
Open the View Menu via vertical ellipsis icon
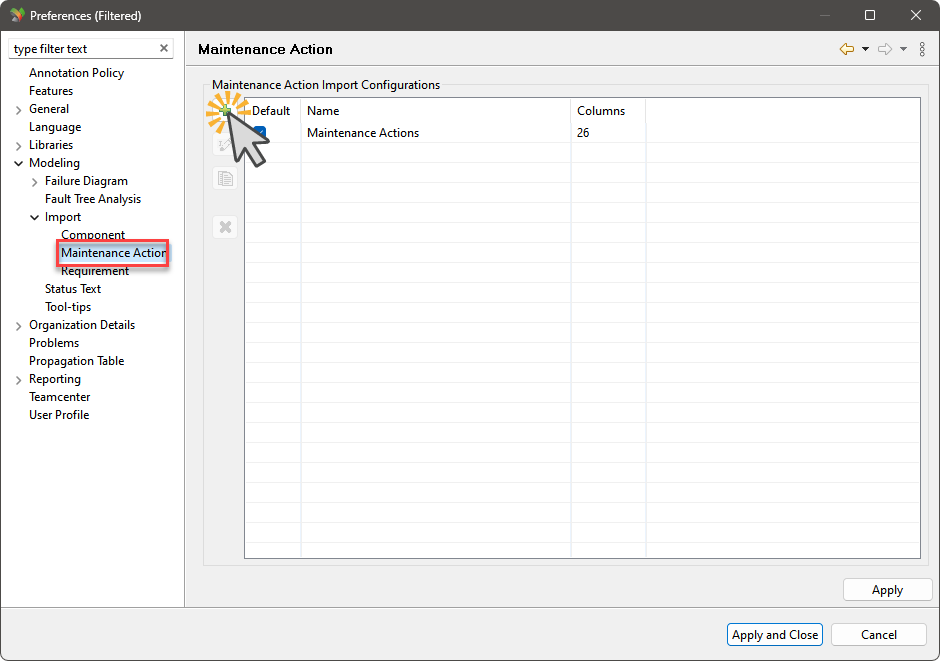pyautogui.click(x=922, y=48)
